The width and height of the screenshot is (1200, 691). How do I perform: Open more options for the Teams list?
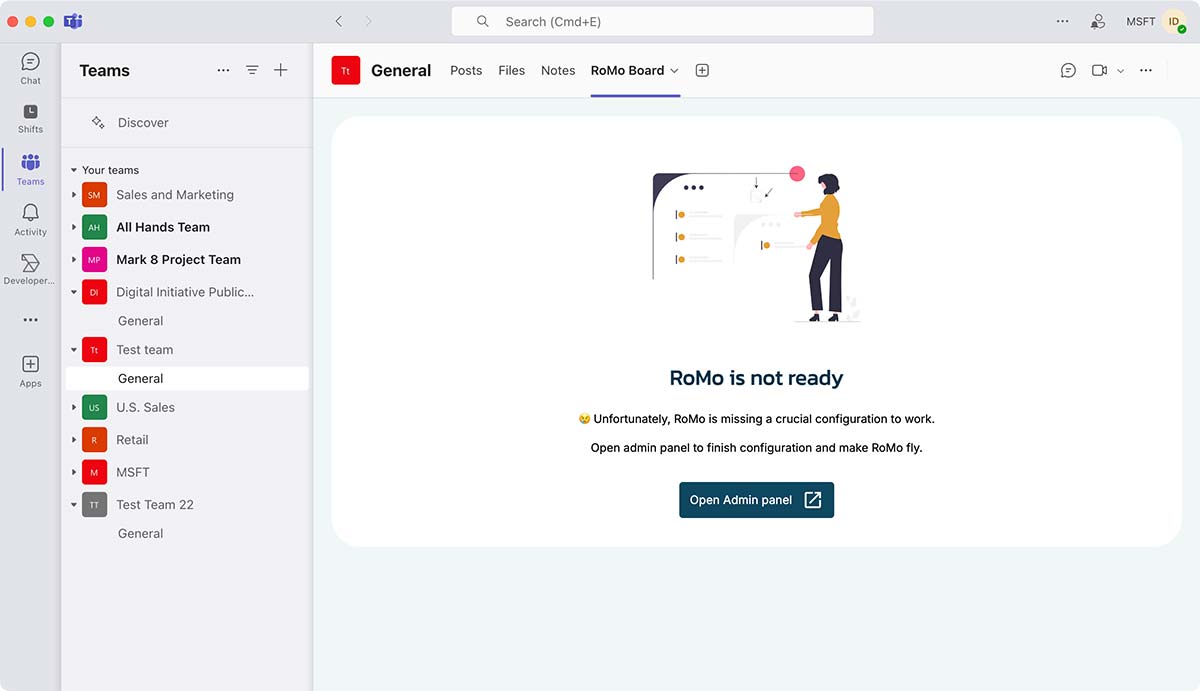pos(223,70)
